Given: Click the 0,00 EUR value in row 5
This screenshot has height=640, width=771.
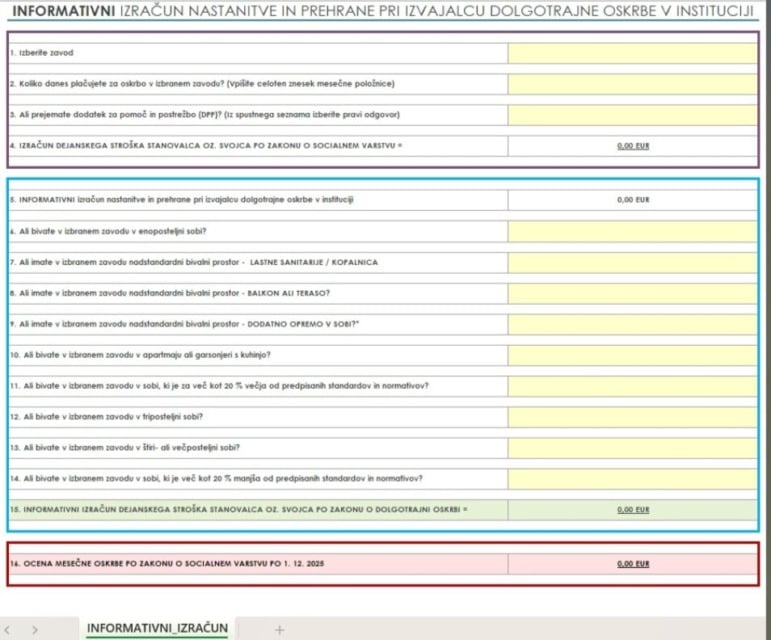Looking at the screenshot, I should (x=633, y=200).
